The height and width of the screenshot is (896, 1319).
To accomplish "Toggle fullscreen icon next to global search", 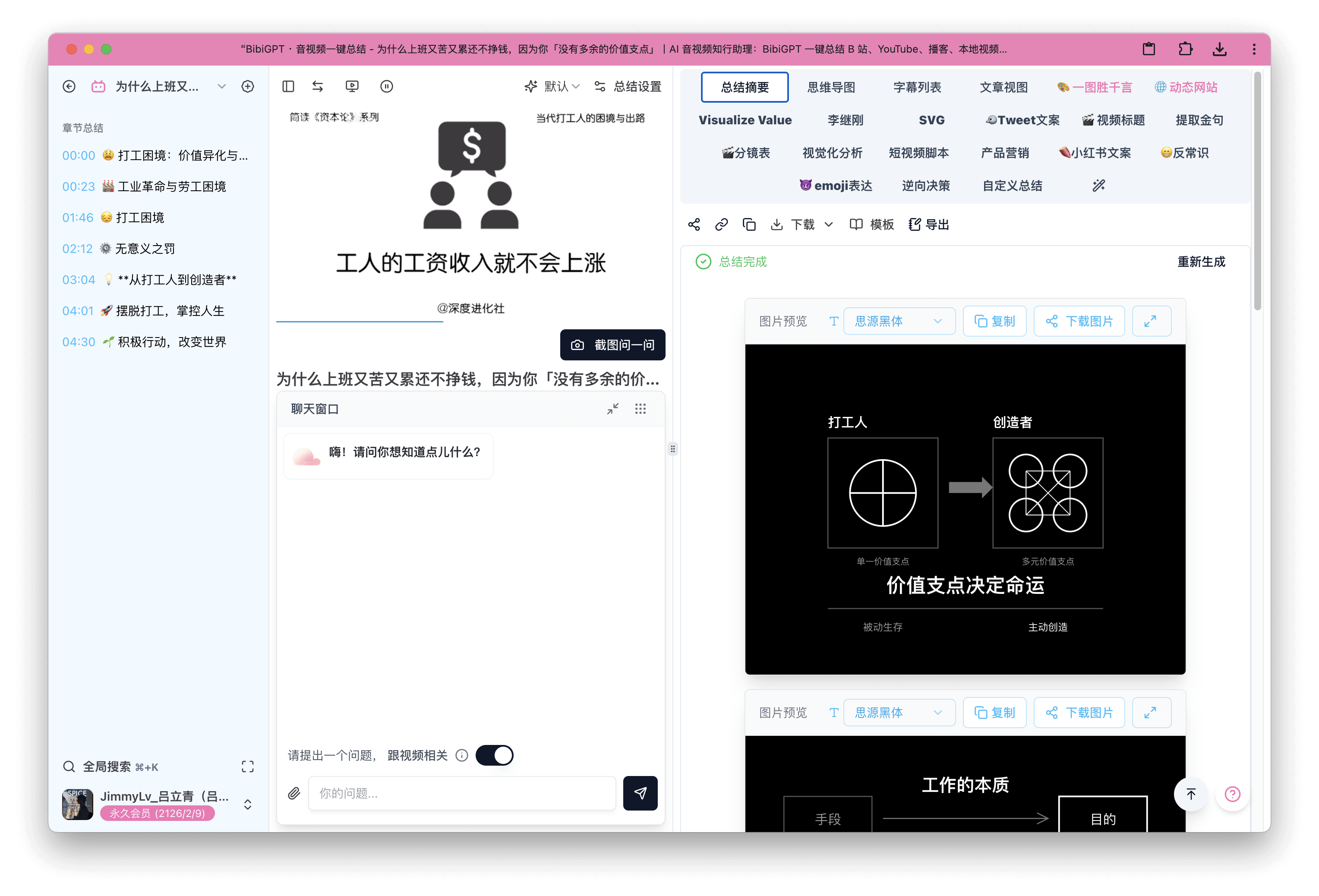I will (247, 767).
